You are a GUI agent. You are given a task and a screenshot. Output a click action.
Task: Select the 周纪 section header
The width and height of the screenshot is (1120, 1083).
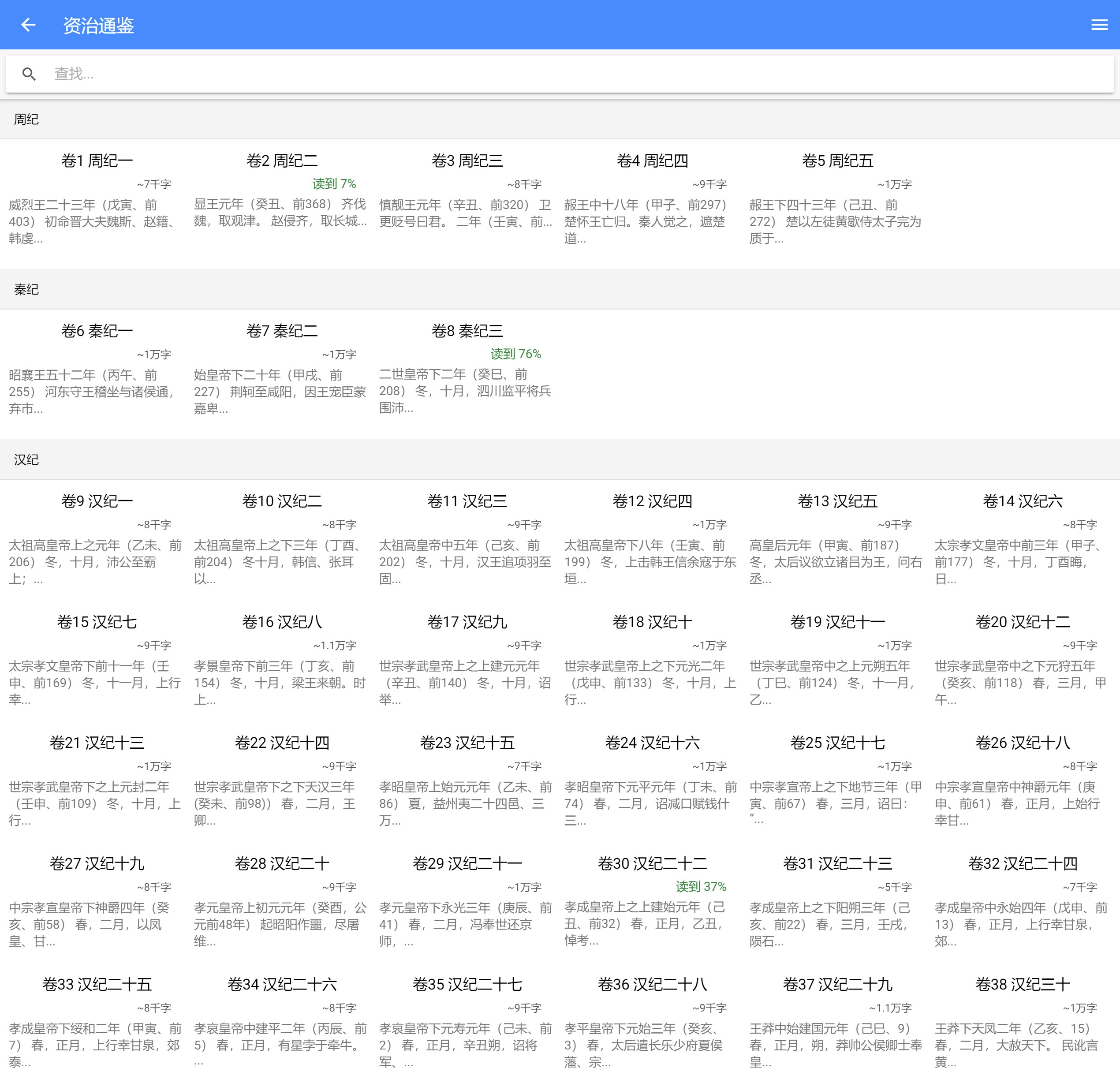coord(26,120)
